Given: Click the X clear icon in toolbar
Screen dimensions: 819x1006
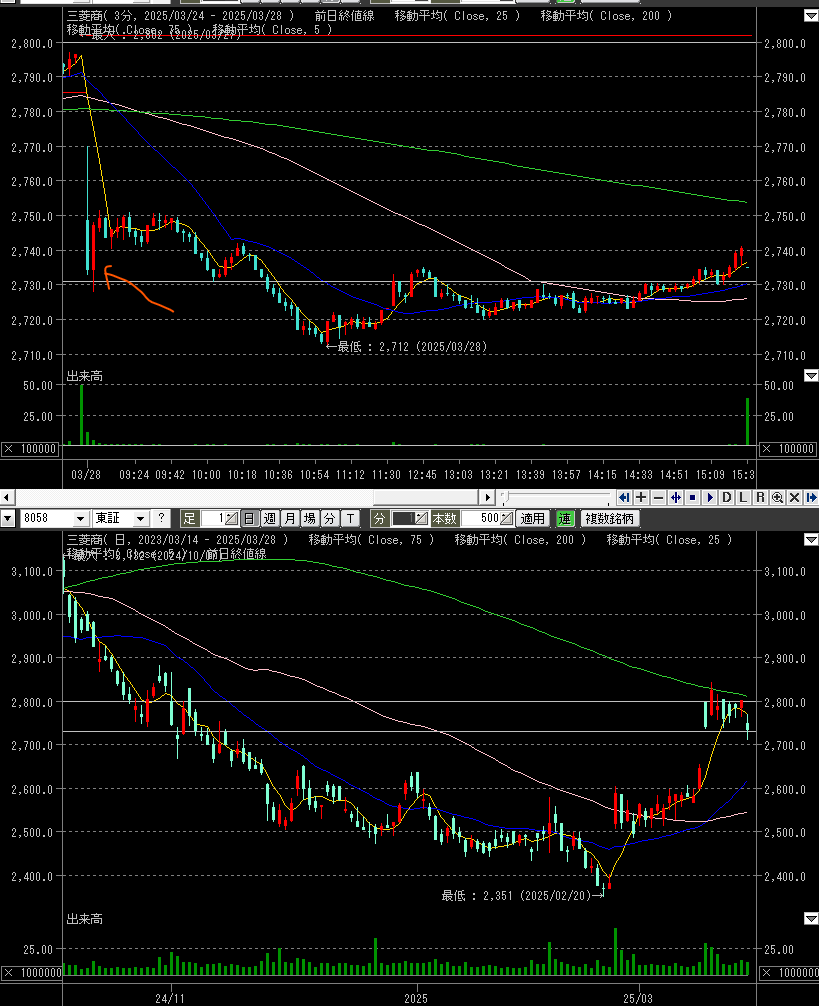Looking at the screenshot, I should coord(794,497).
